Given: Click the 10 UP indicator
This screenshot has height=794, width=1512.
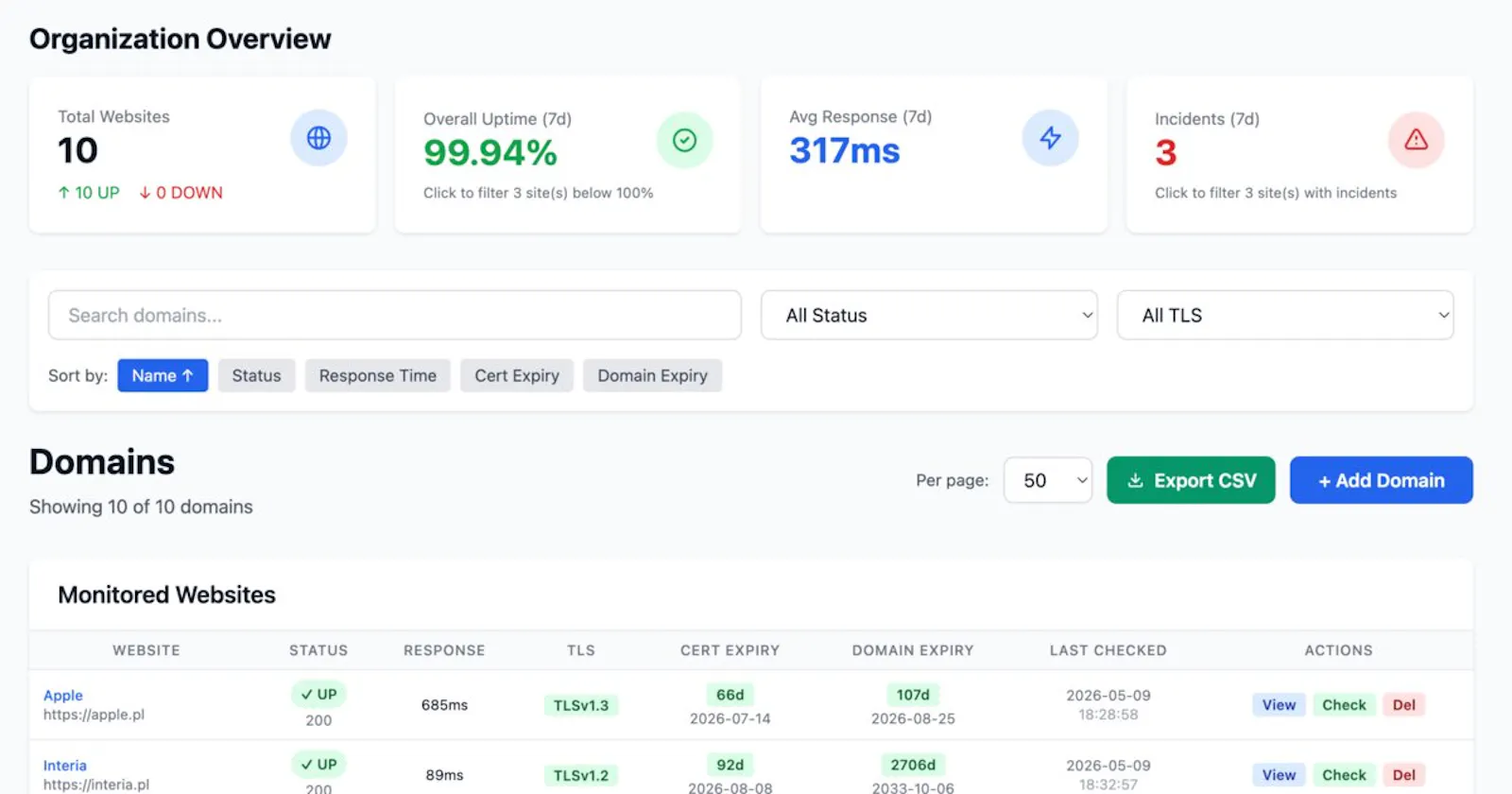Looking at the screenshot, I should coord(89,193).
